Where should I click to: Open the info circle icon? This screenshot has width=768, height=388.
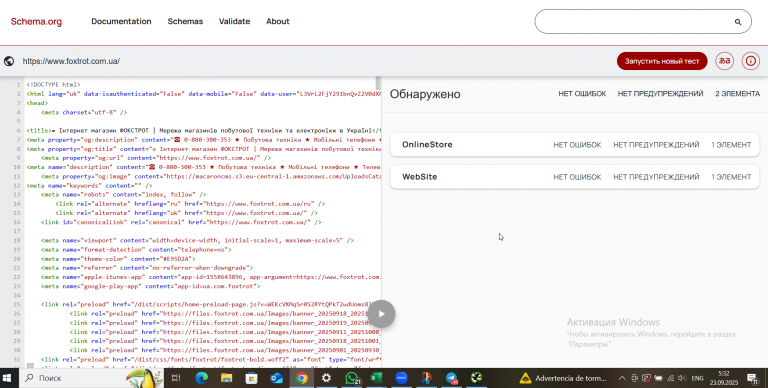click(750, 61)
